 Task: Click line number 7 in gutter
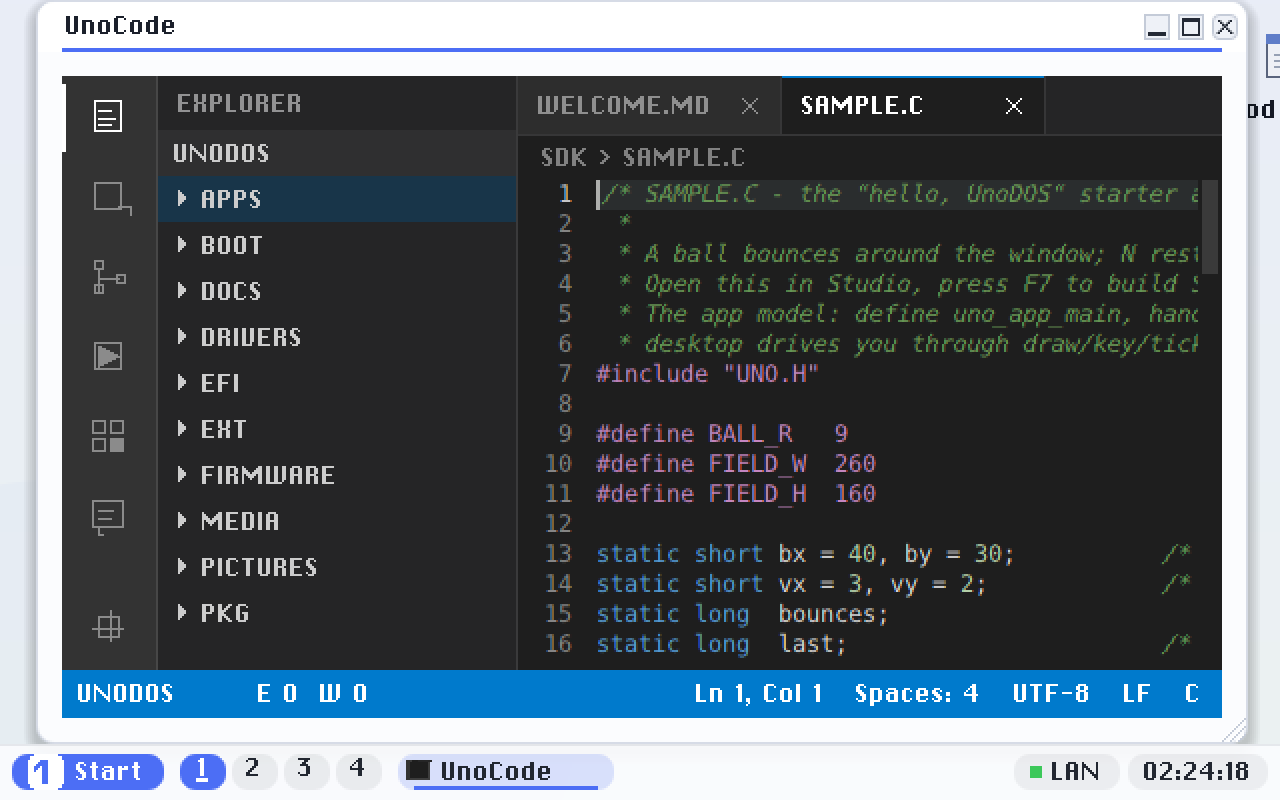point(565,374)
